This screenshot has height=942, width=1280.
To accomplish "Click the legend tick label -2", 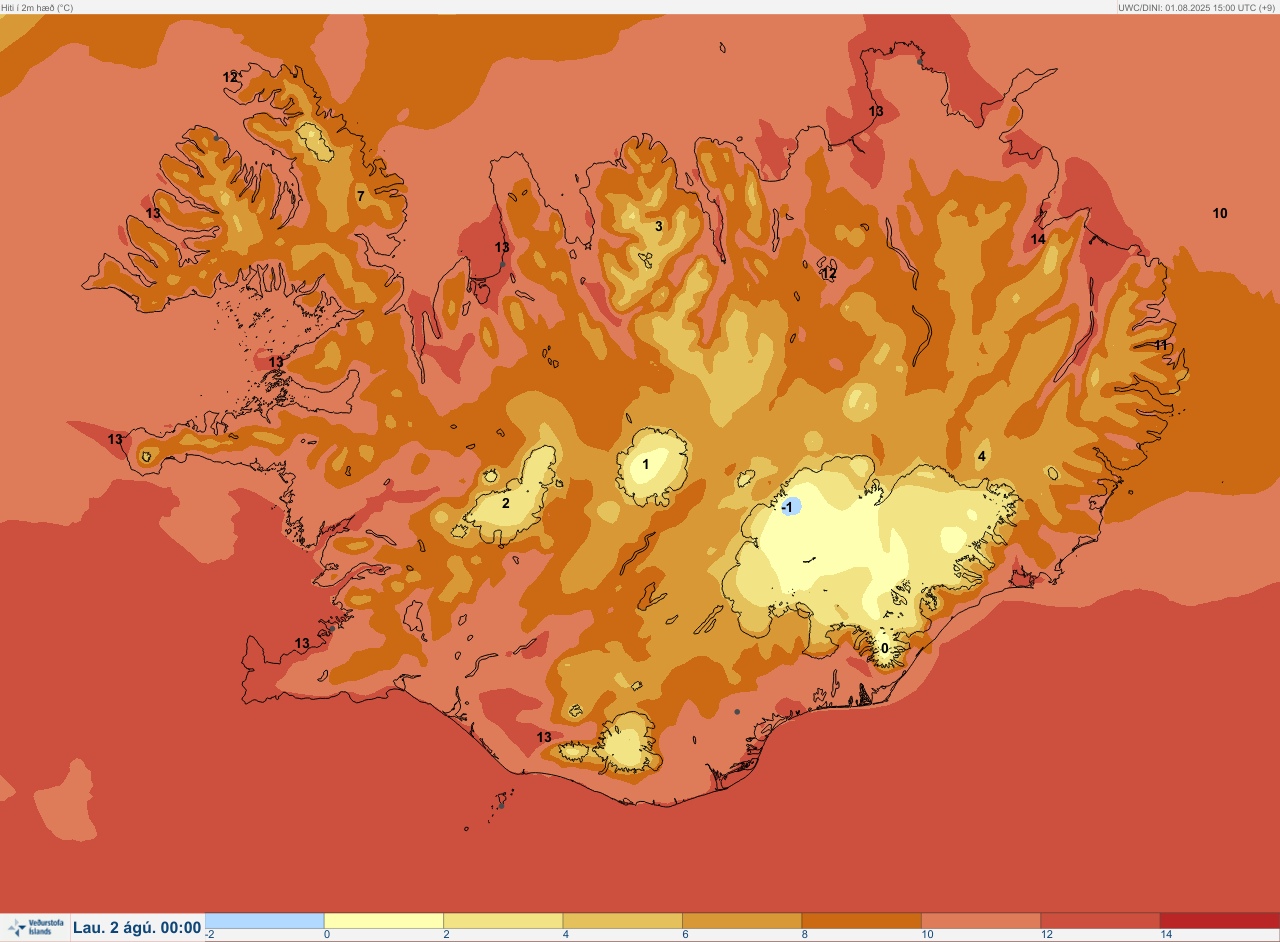I will tap(210, 935).
